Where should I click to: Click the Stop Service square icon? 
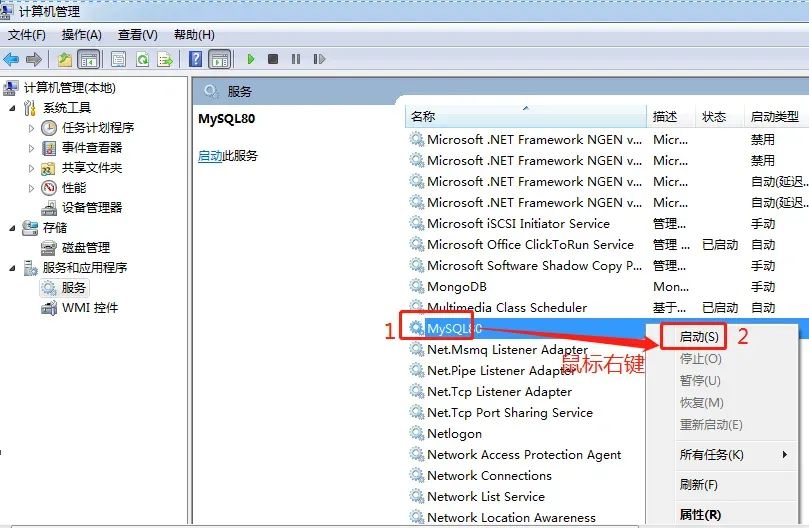[x=273, y=59]
